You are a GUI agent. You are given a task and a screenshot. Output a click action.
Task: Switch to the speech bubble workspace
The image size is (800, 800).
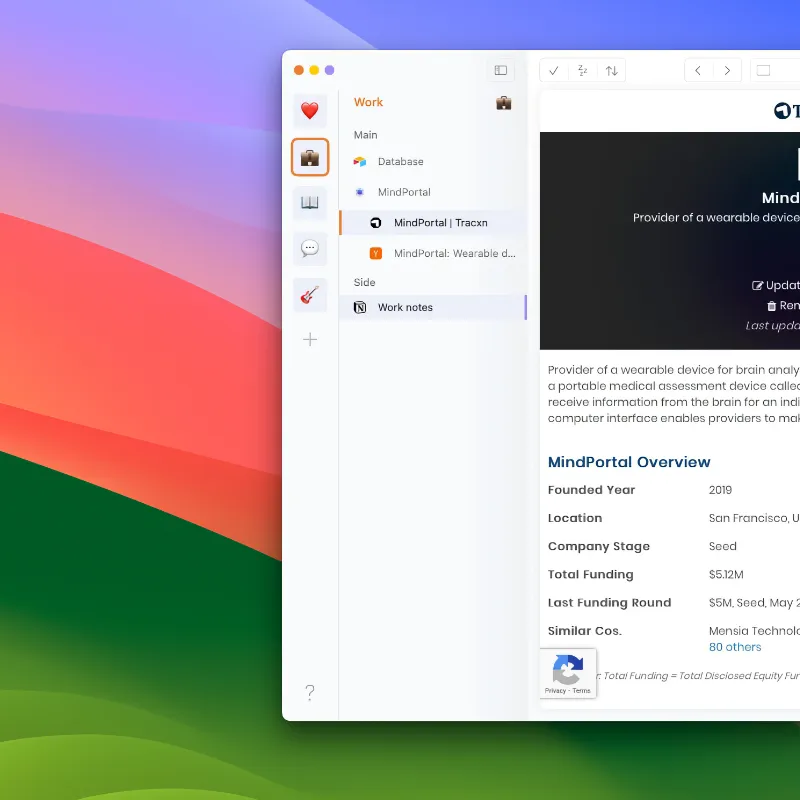310,249
